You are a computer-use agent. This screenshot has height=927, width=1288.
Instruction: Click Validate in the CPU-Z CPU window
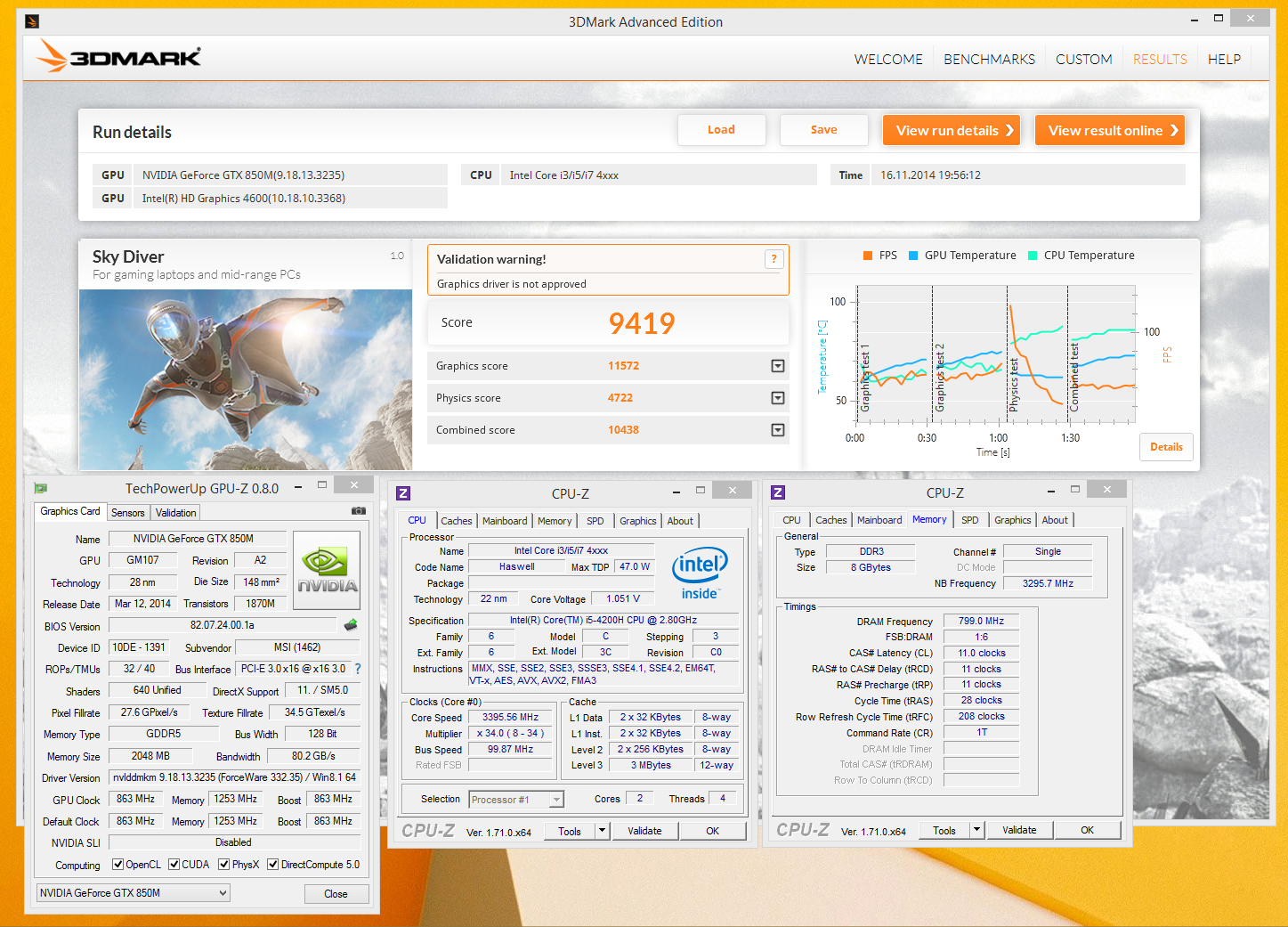(x=644, y=831)
